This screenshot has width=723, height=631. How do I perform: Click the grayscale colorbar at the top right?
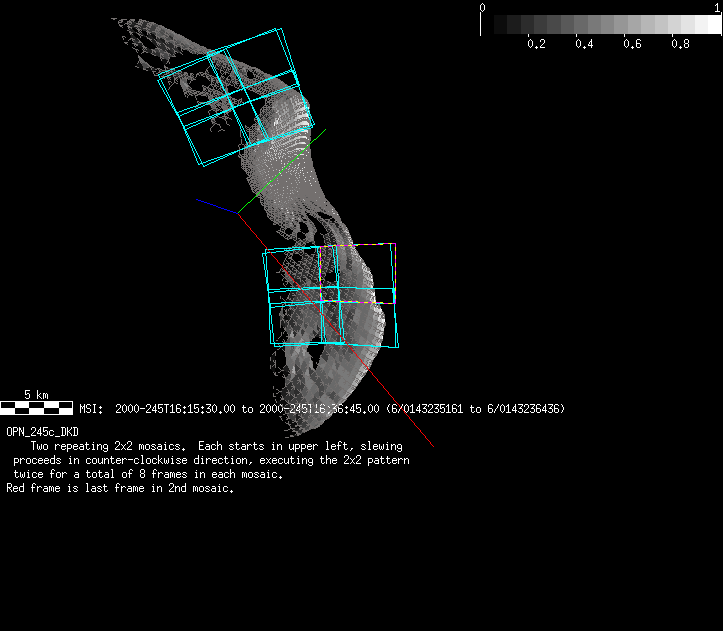601,24
